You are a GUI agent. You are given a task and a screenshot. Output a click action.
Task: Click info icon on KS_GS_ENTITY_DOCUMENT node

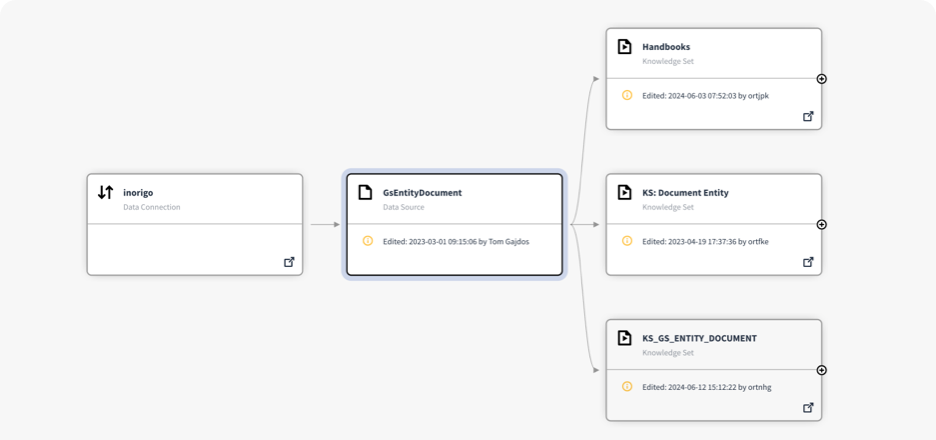click(627, 386)
